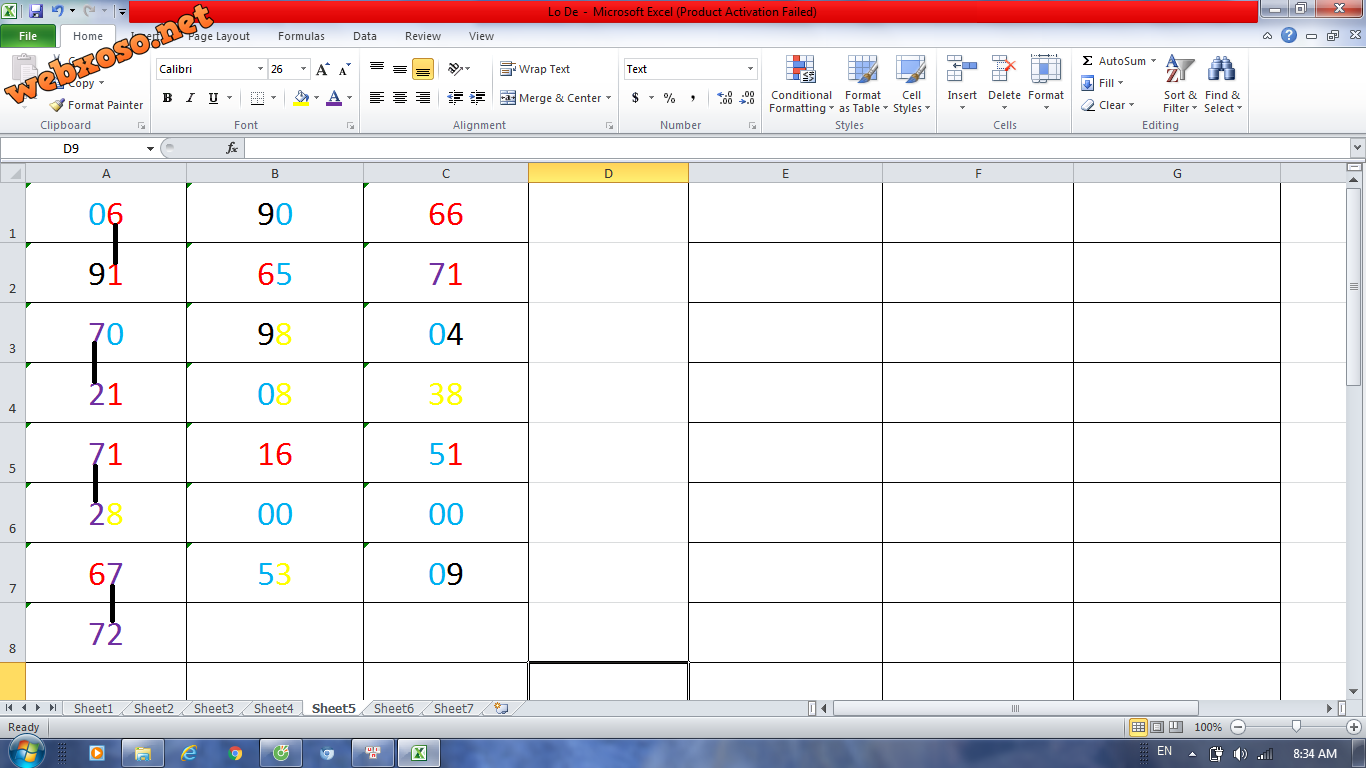The image size is (1366, 768).
Task: Select Top Align icon
Action: (x=377, y=69)
